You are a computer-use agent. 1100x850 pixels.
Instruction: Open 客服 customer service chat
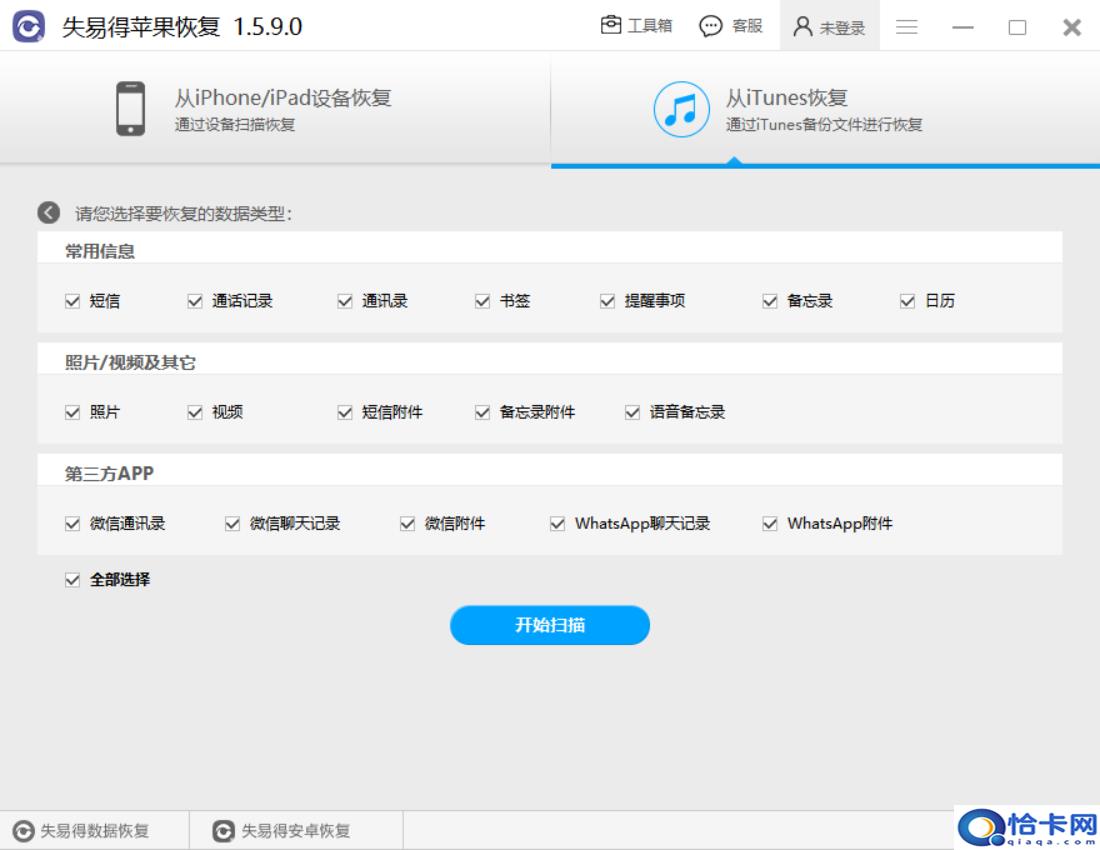click(x=710, y=27)
